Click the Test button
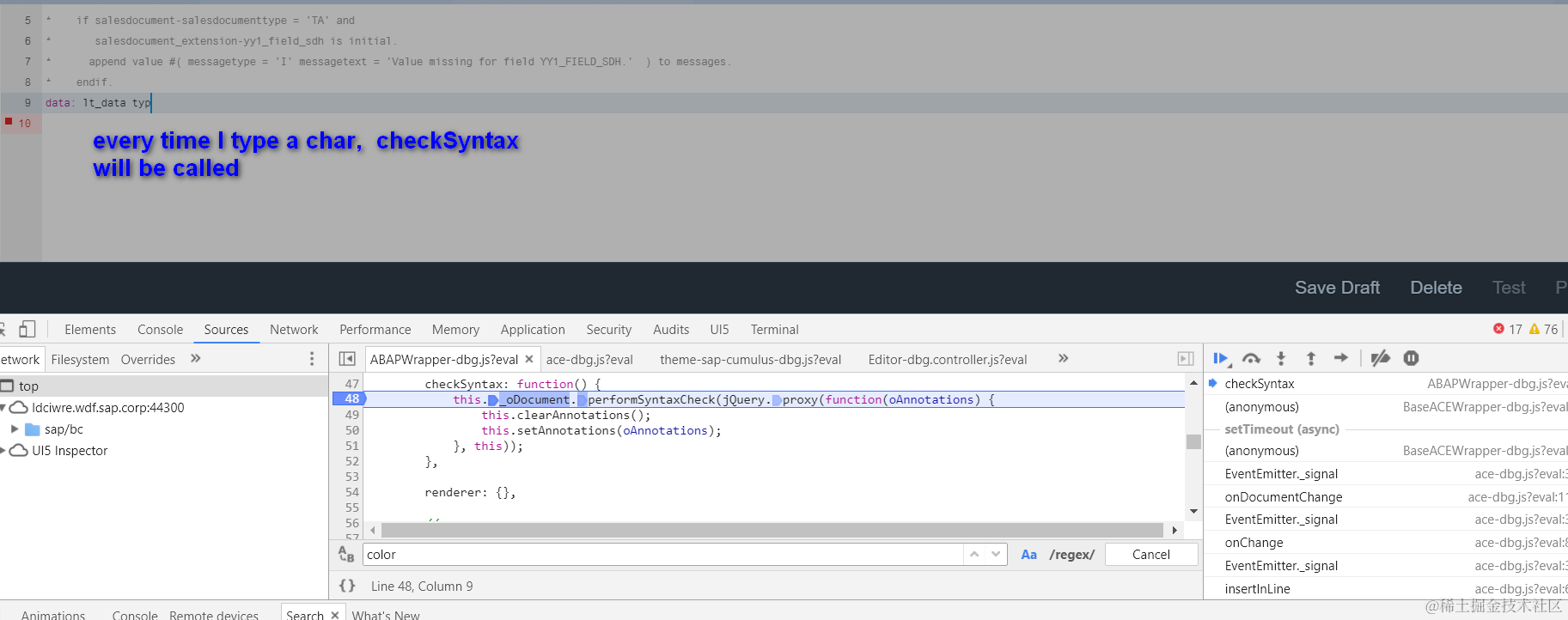1568x620 pixels. (1509, 288)
